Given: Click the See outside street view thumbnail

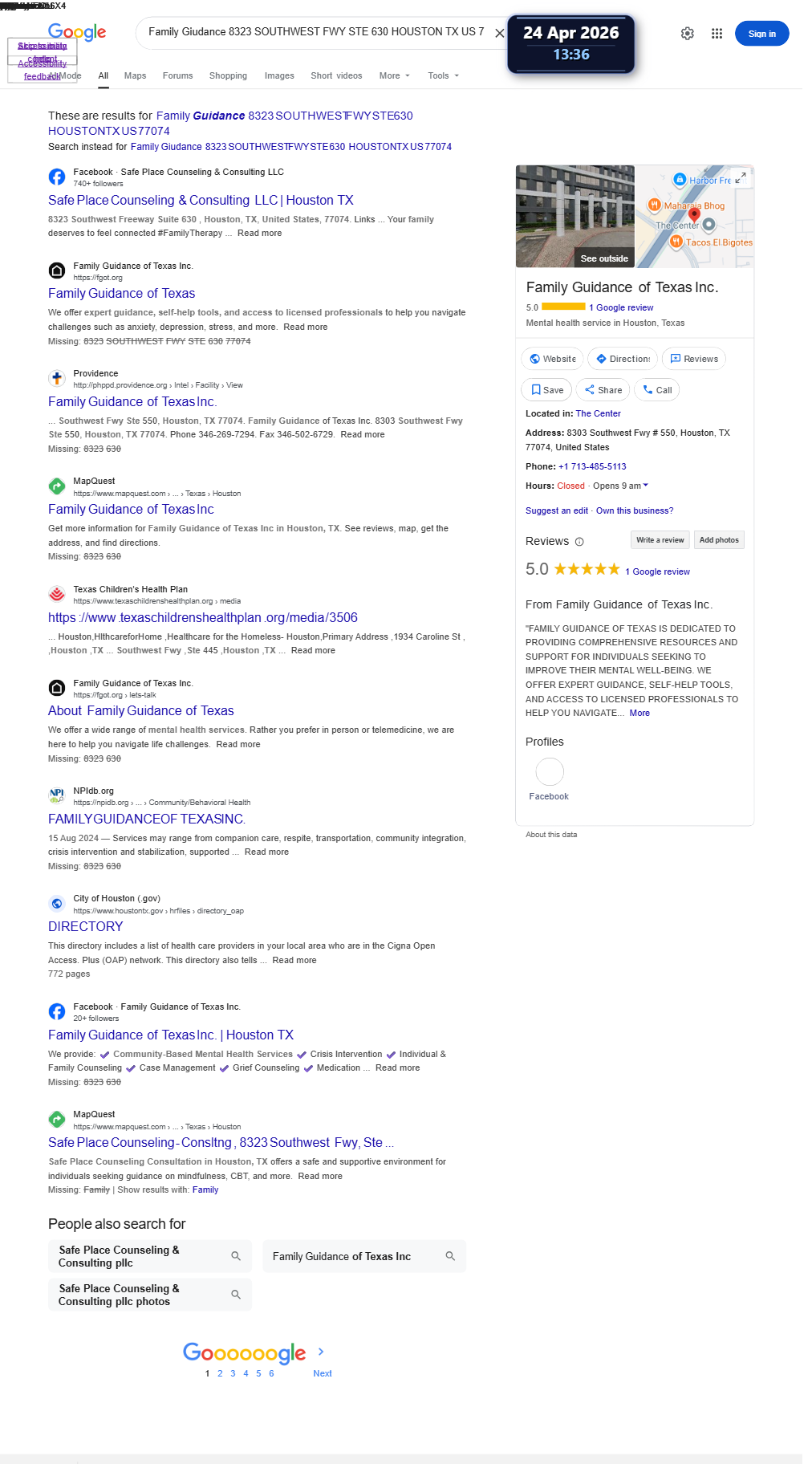Looking at the screenshot, I should 574,217.
